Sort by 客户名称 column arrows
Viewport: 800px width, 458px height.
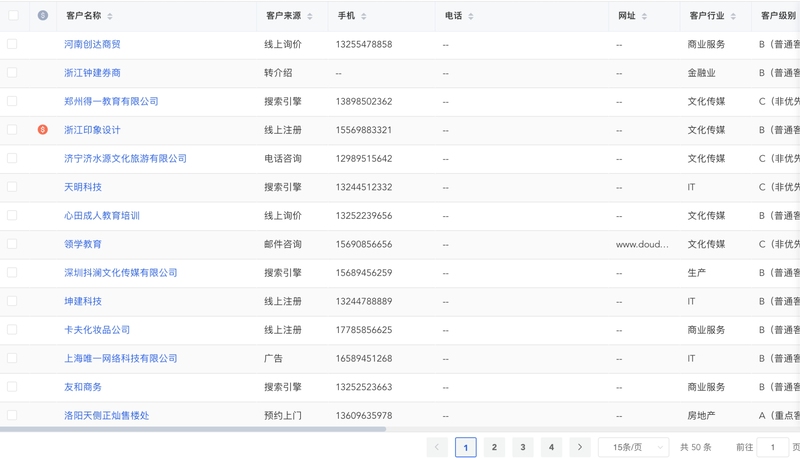tap(110, 16)
